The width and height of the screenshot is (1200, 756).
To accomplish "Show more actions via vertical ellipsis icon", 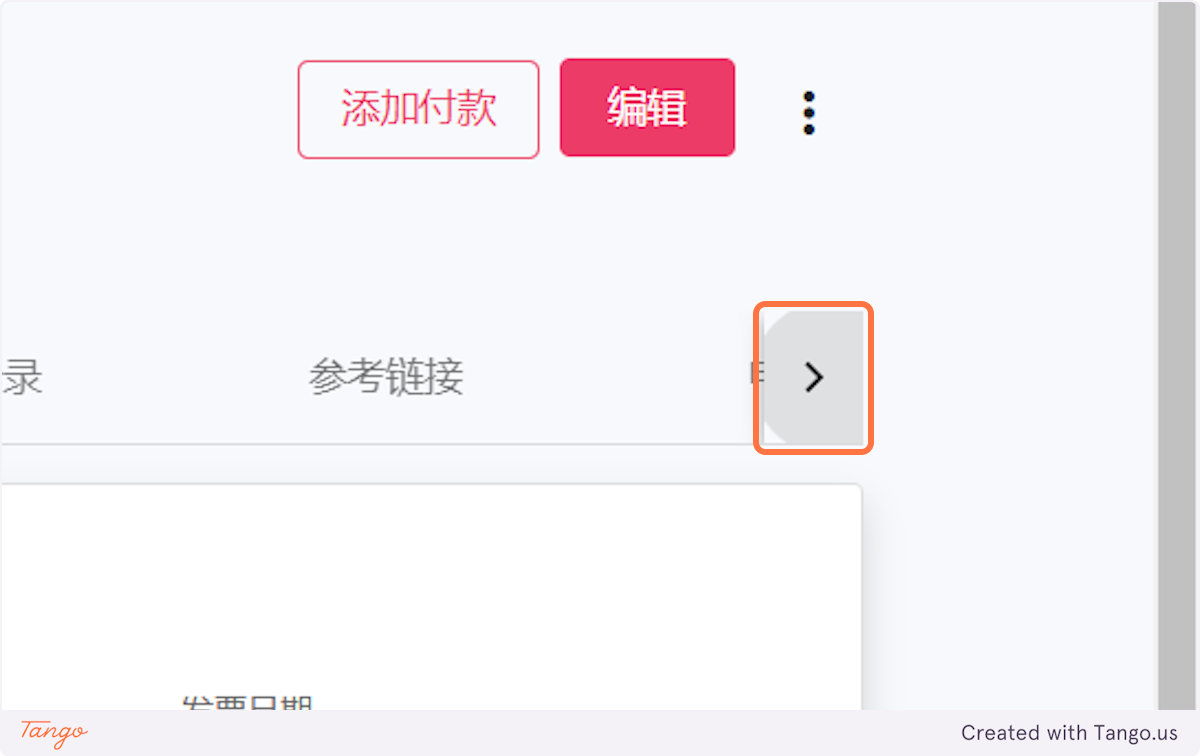I will point(809,113).
